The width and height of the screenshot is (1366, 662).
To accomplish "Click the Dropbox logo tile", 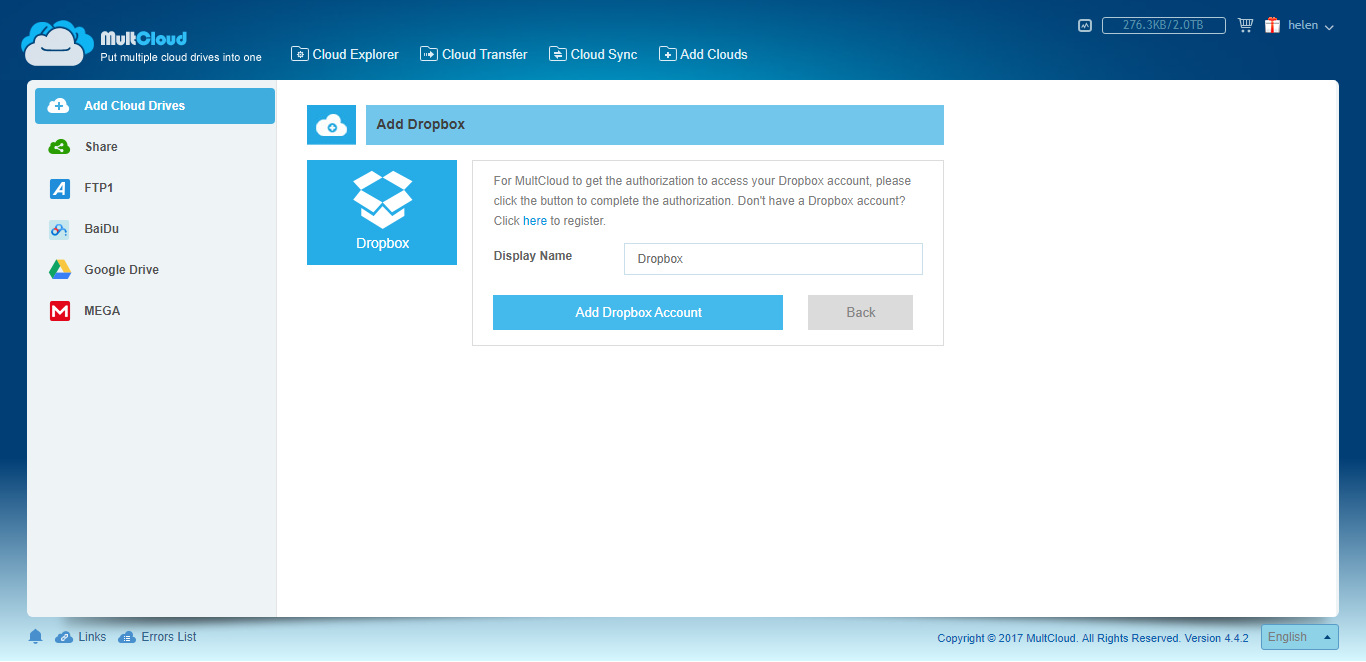I will pos(382,212).
